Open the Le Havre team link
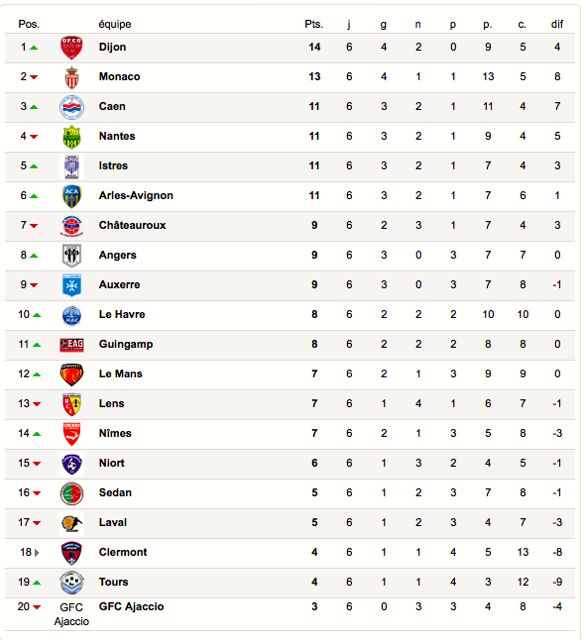This screenshot has width=585, height=640. pyautogui.click(x=122, y=314)
